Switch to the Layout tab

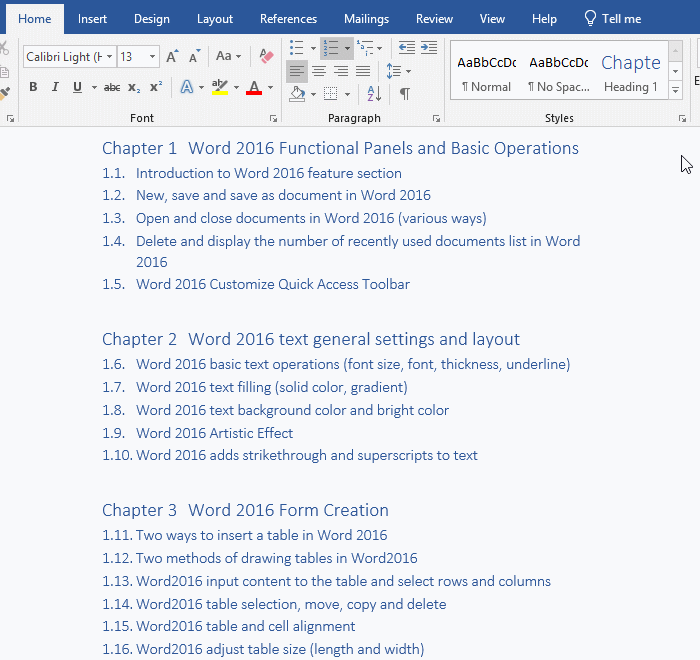tap(215, 19)
